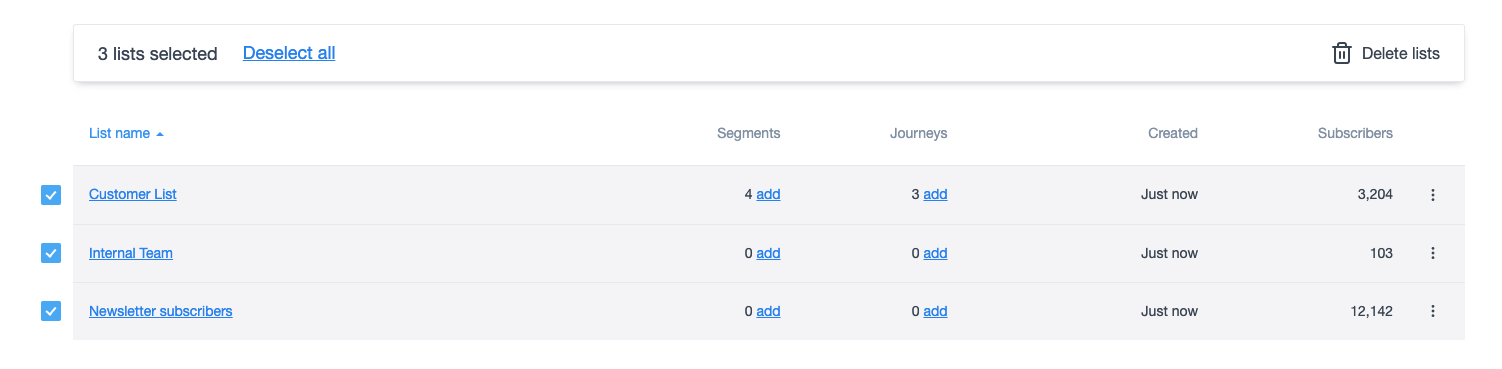Open the Newsletter subscribers list link
Image resolution: width=1502 pixels, height=369 pixels.
point(161,311)
